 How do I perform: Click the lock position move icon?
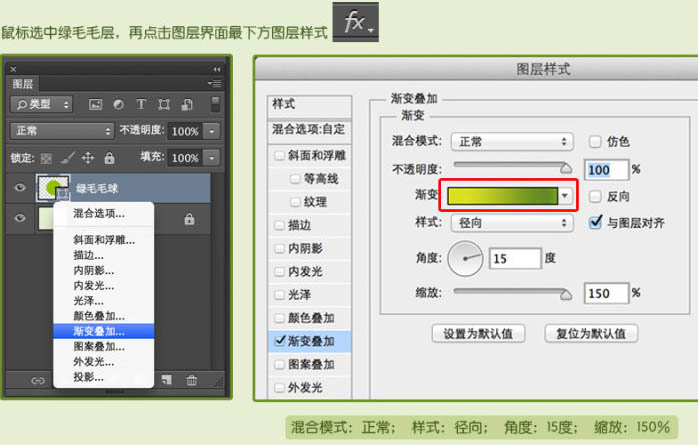pos(88,158)
